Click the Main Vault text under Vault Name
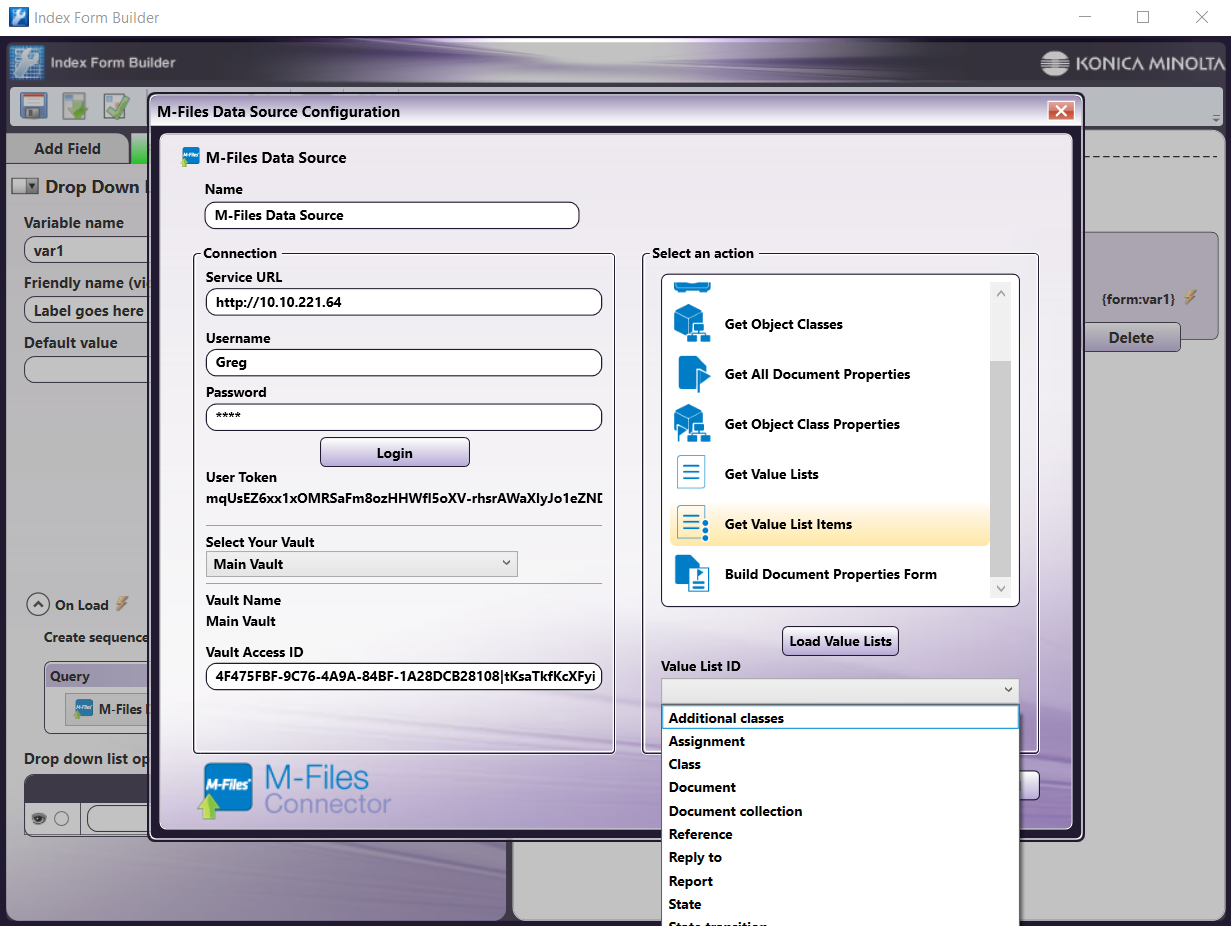The width and height of the screenshot is (1231, 926). tap(240, 621)
